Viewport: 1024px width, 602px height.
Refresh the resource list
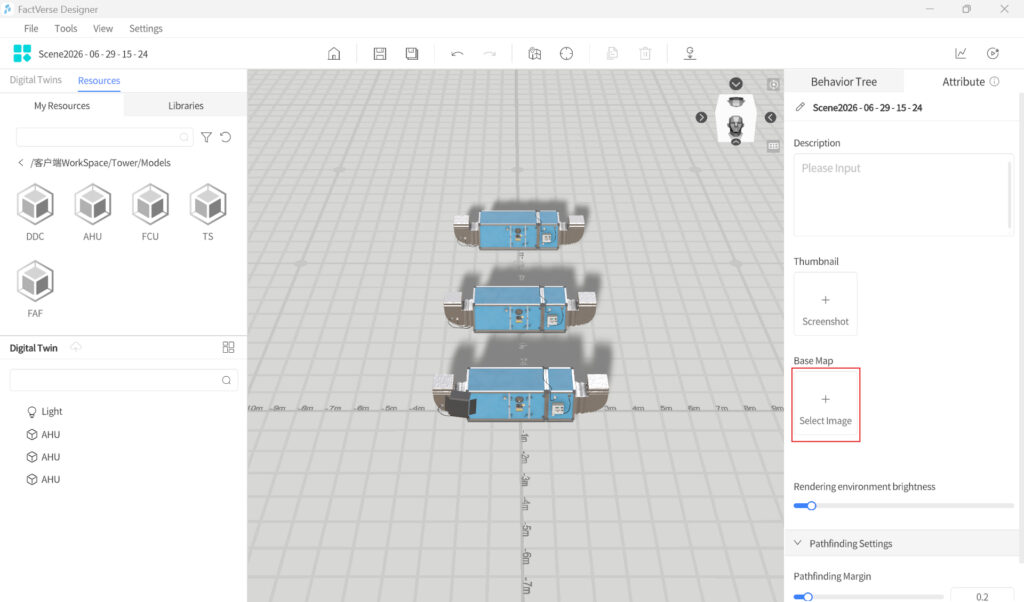point(225,137)
